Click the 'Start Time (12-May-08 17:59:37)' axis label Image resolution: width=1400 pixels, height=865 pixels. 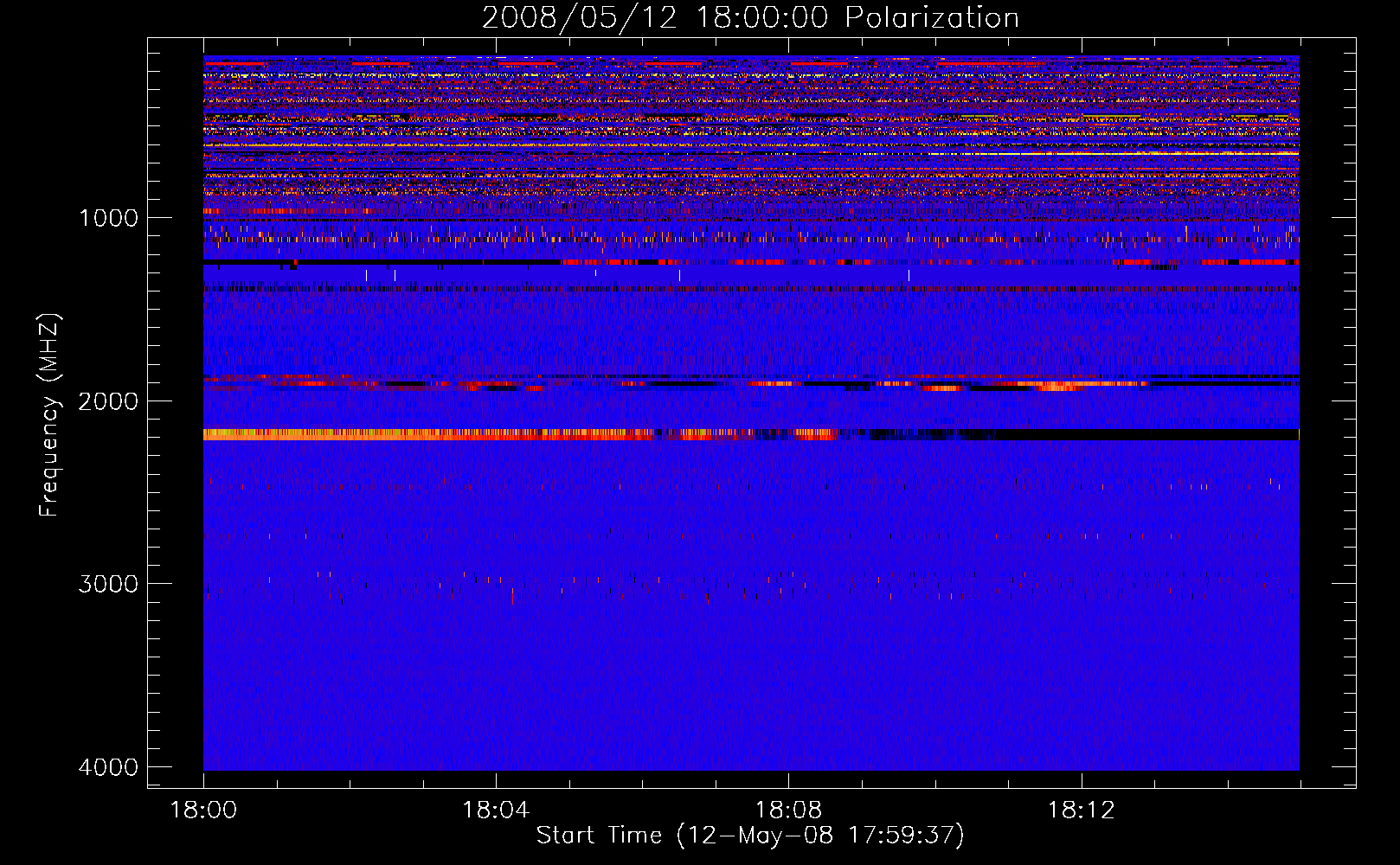point(750,836)
